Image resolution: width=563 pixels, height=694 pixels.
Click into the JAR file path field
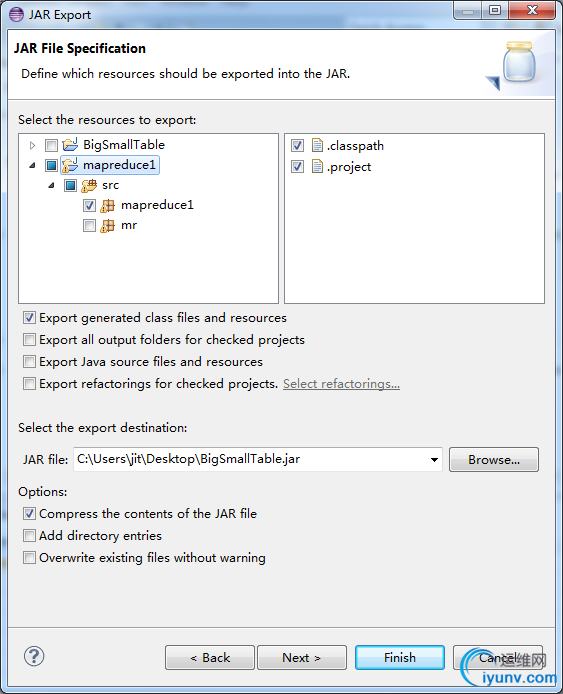click(x=251, y=459)
